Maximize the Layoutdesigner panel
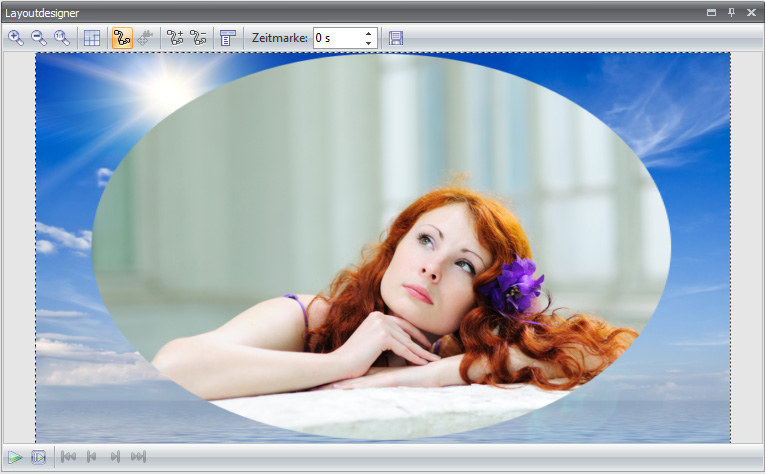 pos(711,13)
